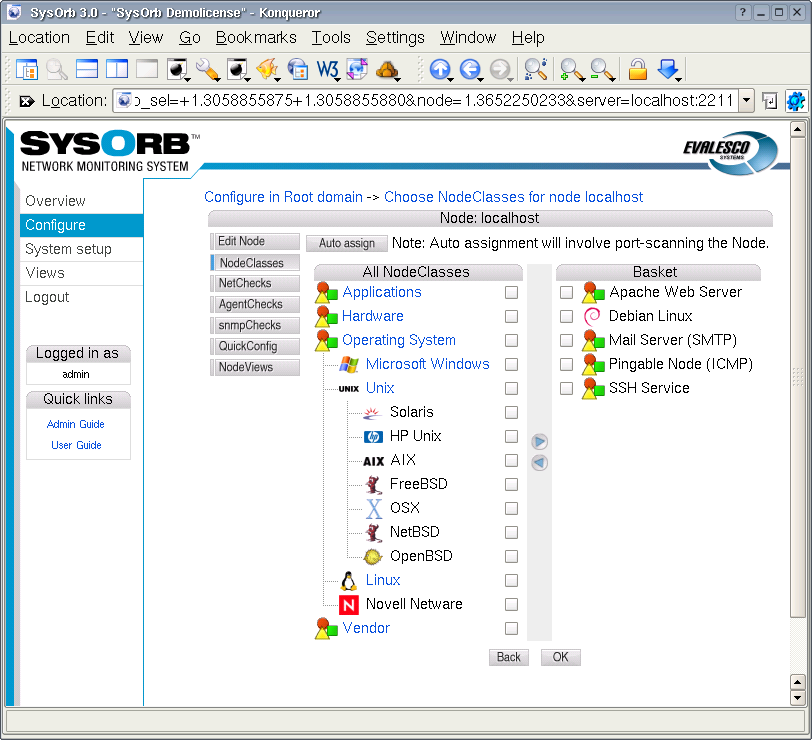The width and height of the screenshot is (812, 740).
Task: Click the Auto assign button
Action: click(x=346, y=243)
